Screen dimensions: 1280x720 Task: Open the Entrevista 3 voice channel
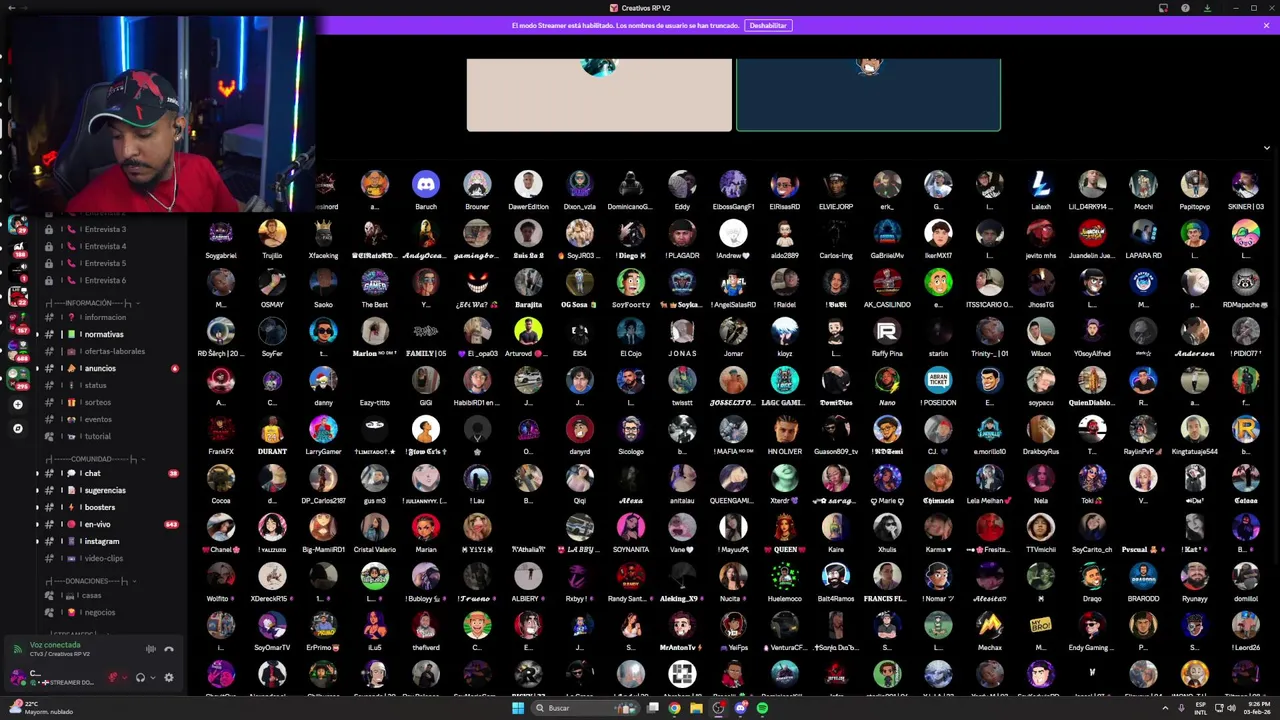tap(105, 229)
